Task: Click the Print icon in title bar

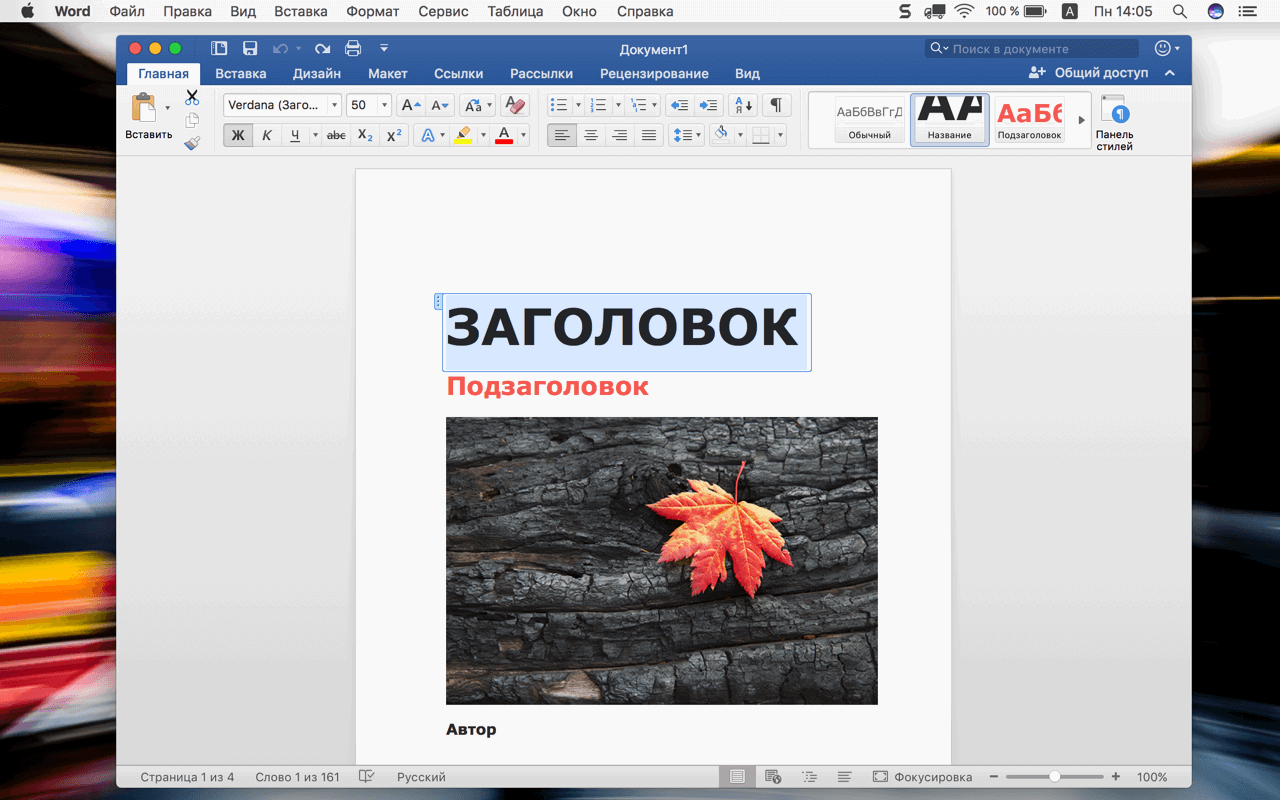Action: (x=353, y=48)
